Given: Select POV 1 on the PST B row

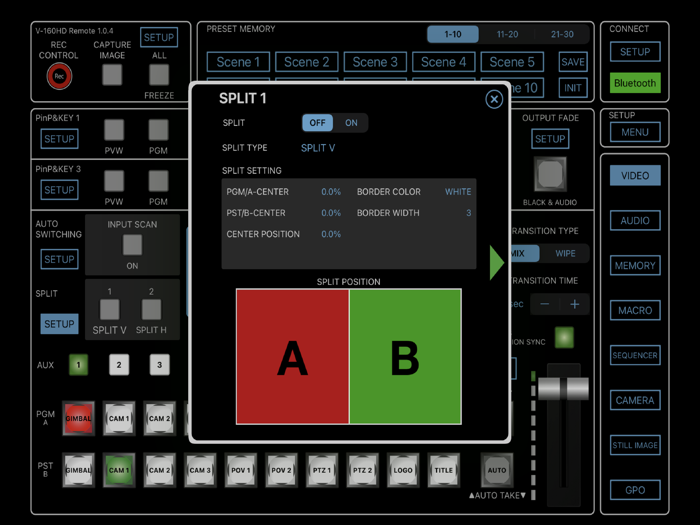Looking at the screenshot, I should [241, 470].
